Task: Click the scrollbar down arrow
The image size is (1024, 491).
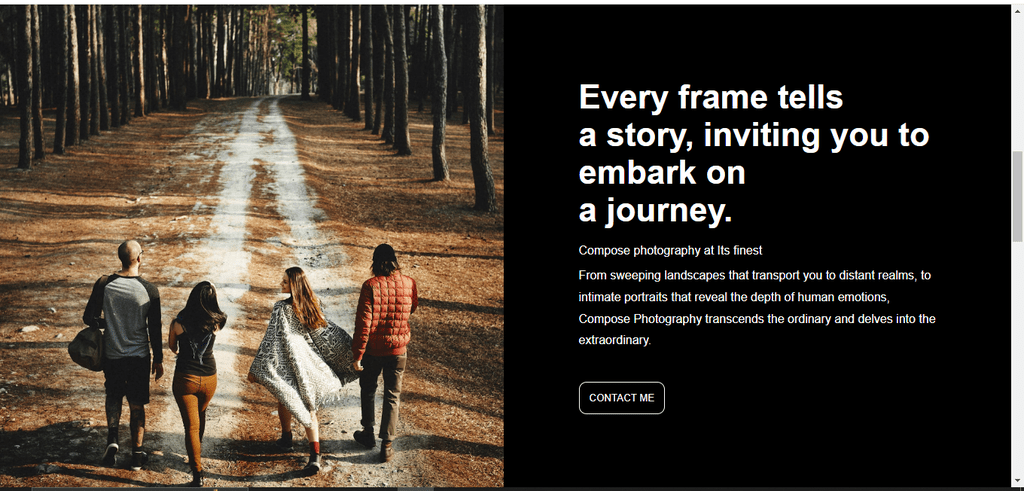Action: [x=1017, y=482]
